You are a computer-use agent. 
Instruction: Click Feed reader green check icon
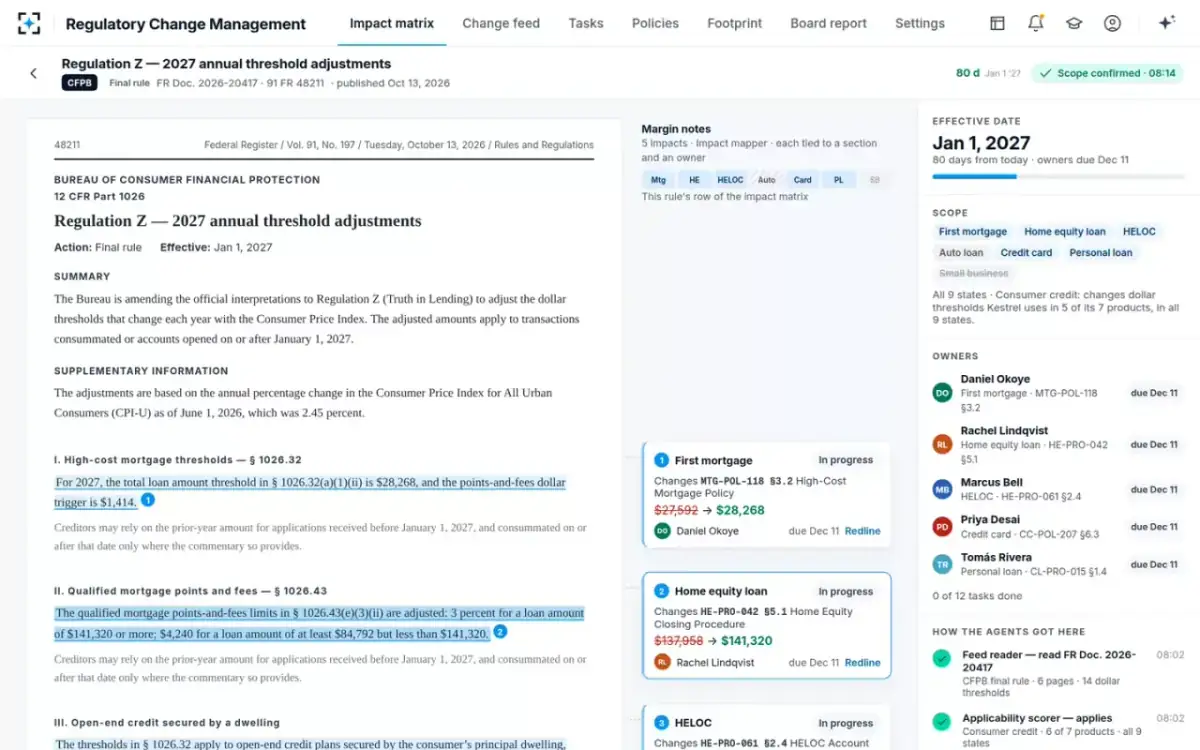(941, 658)
